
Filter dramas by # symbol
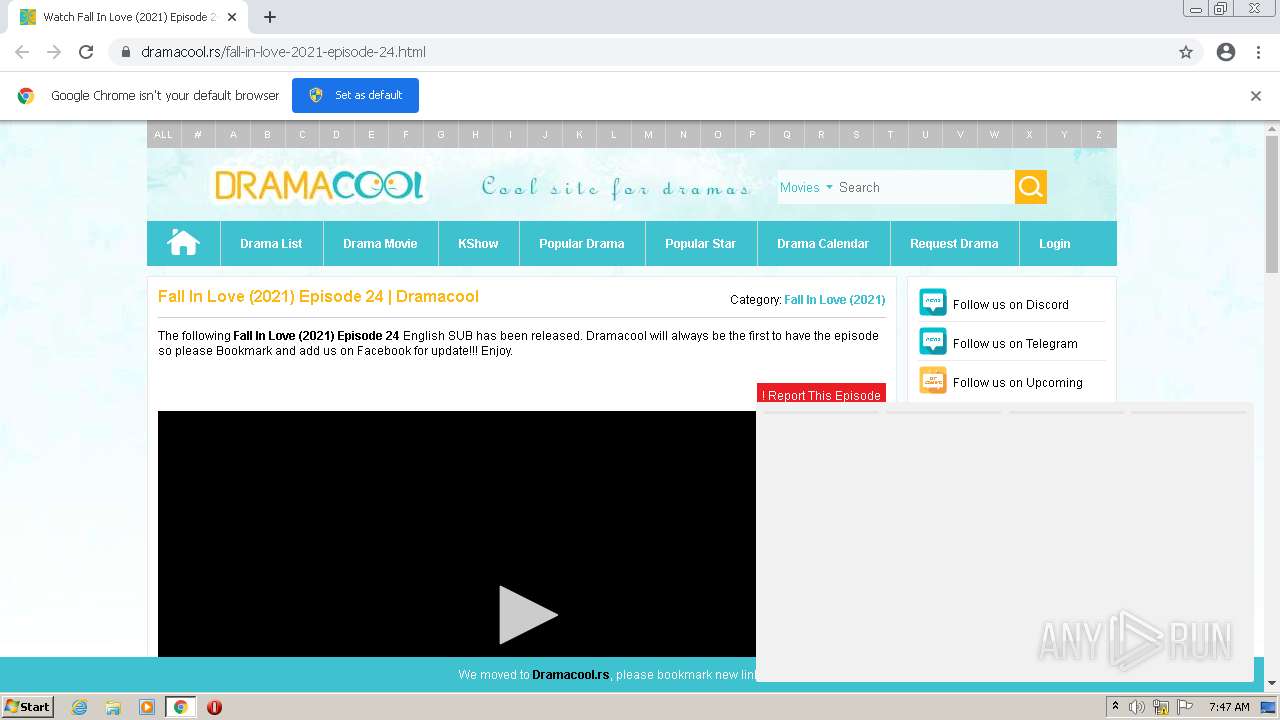(x=198, y=134)
